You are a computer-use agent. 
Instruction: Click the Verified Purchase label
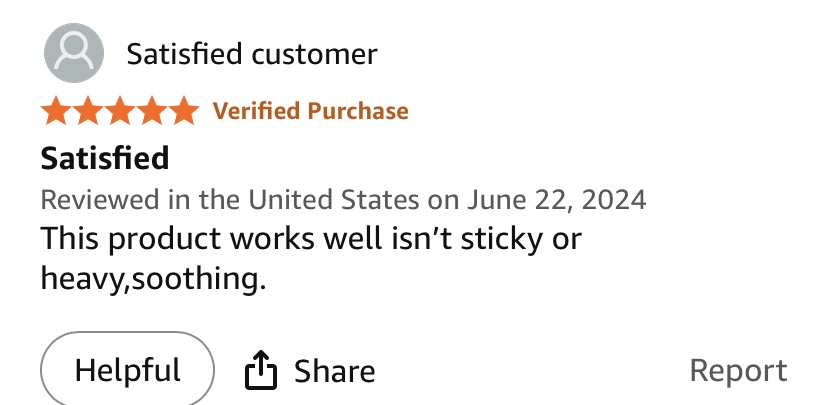click(x=310, y=111)
